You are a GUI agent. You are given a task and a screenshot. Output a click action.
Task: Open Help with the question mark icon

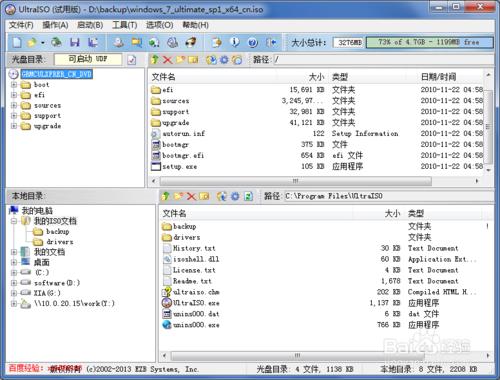253,42
